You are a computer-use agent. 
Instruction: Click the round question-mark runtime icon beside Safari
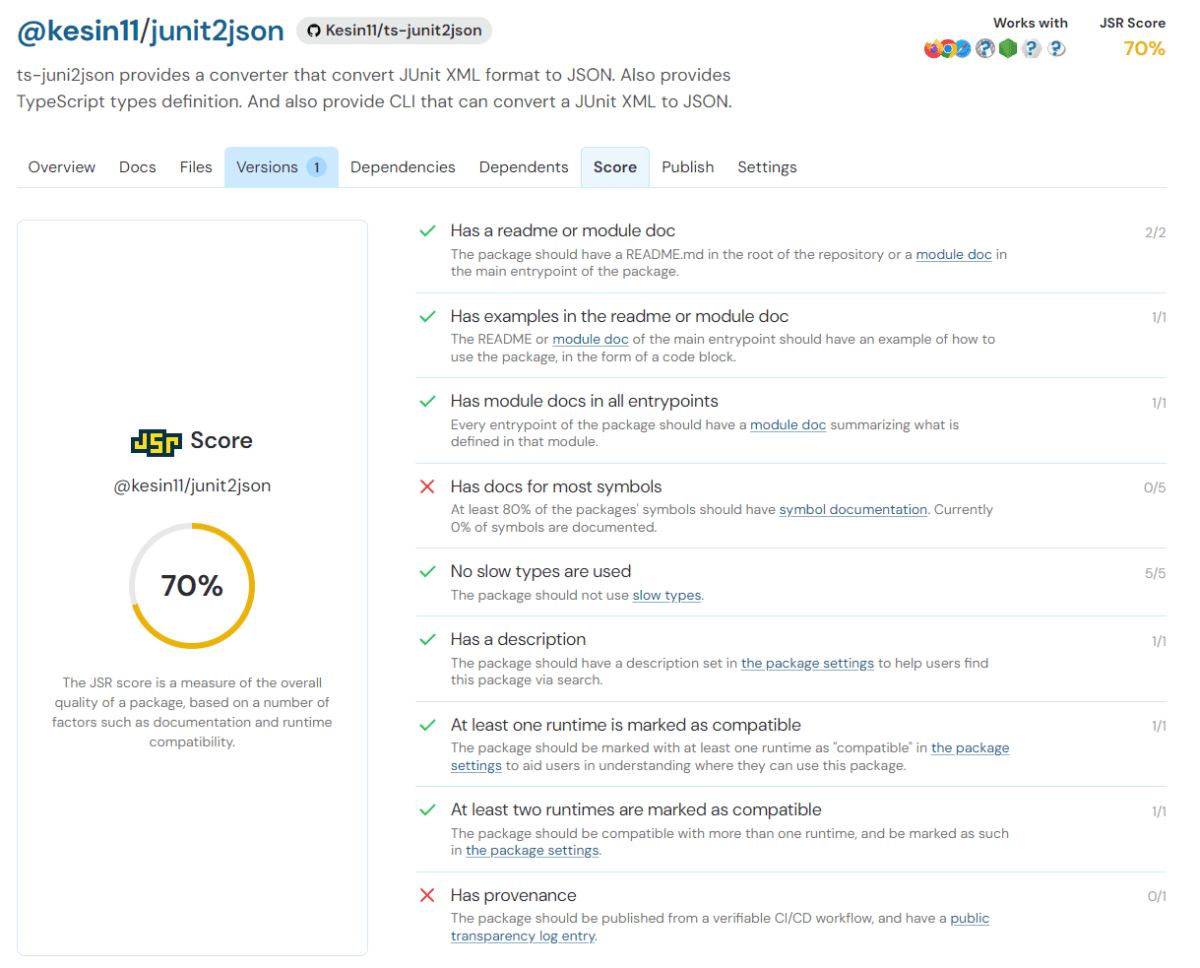point(985,48)
